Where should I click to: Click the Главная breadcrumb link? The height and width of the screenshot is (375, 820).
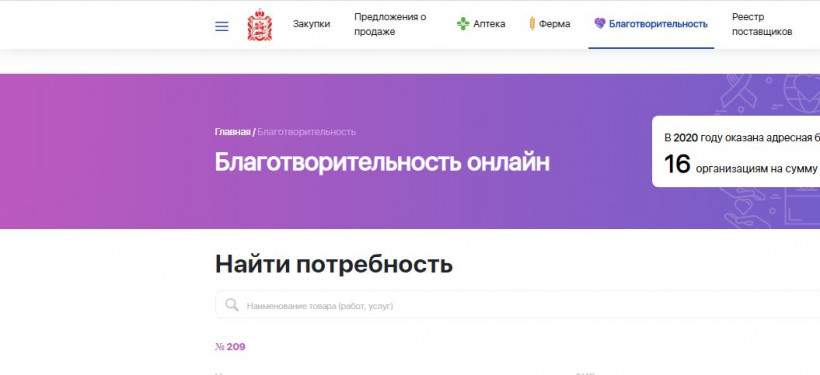coord(232,132)
